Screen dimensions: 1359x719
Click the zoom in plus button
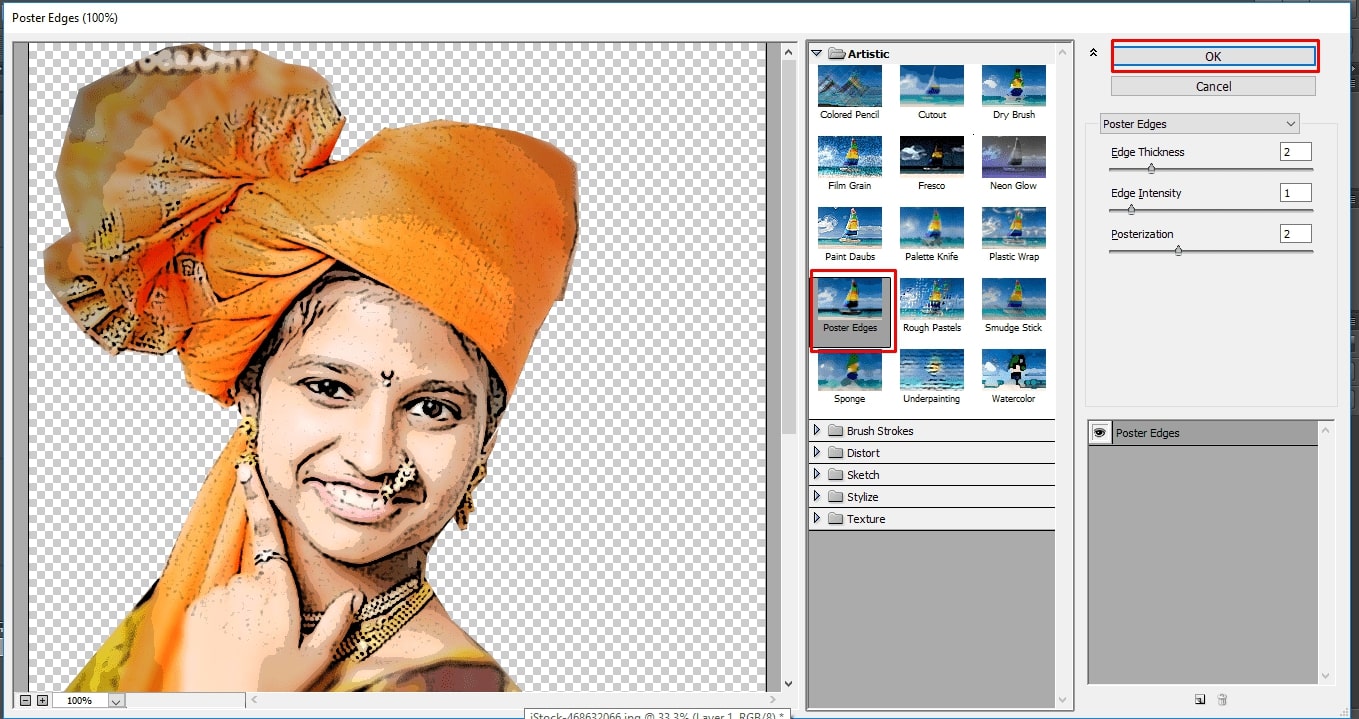click(42, 700)
